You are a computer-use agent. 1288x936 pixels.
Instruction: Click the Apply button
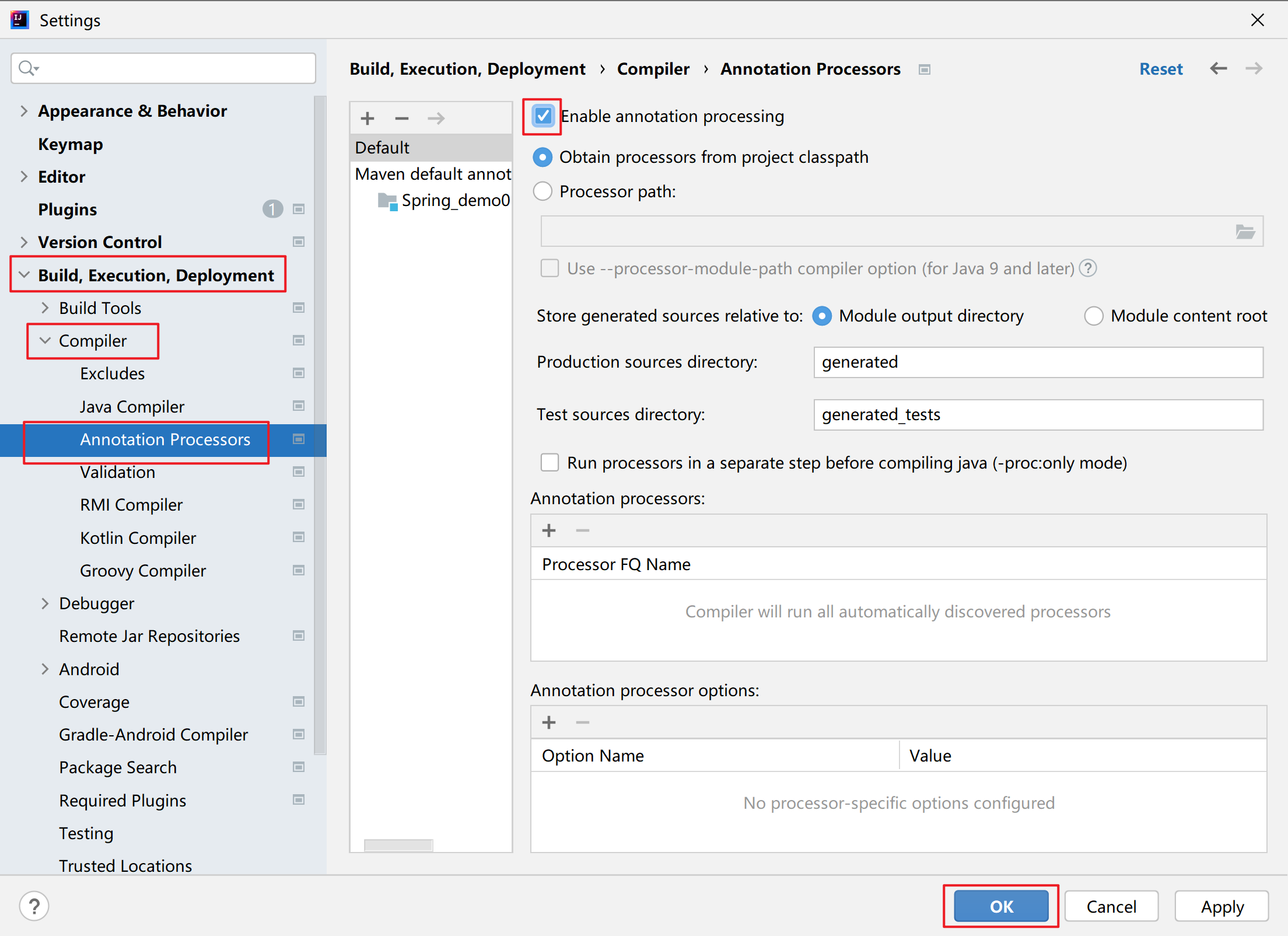click(x=1222, y=906)
